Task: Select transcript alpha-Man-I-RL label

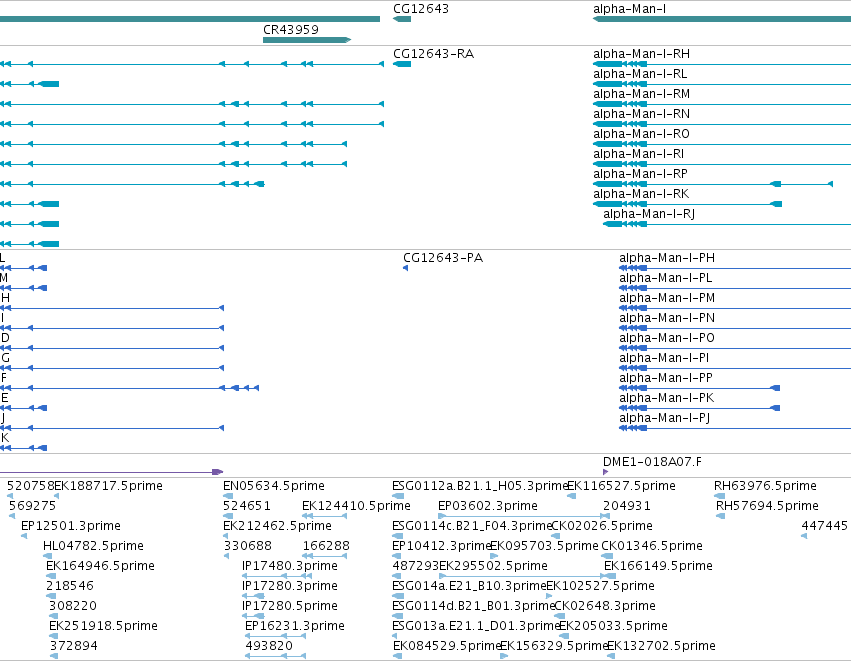Action: pyautogui.click(x=640, y=74)
